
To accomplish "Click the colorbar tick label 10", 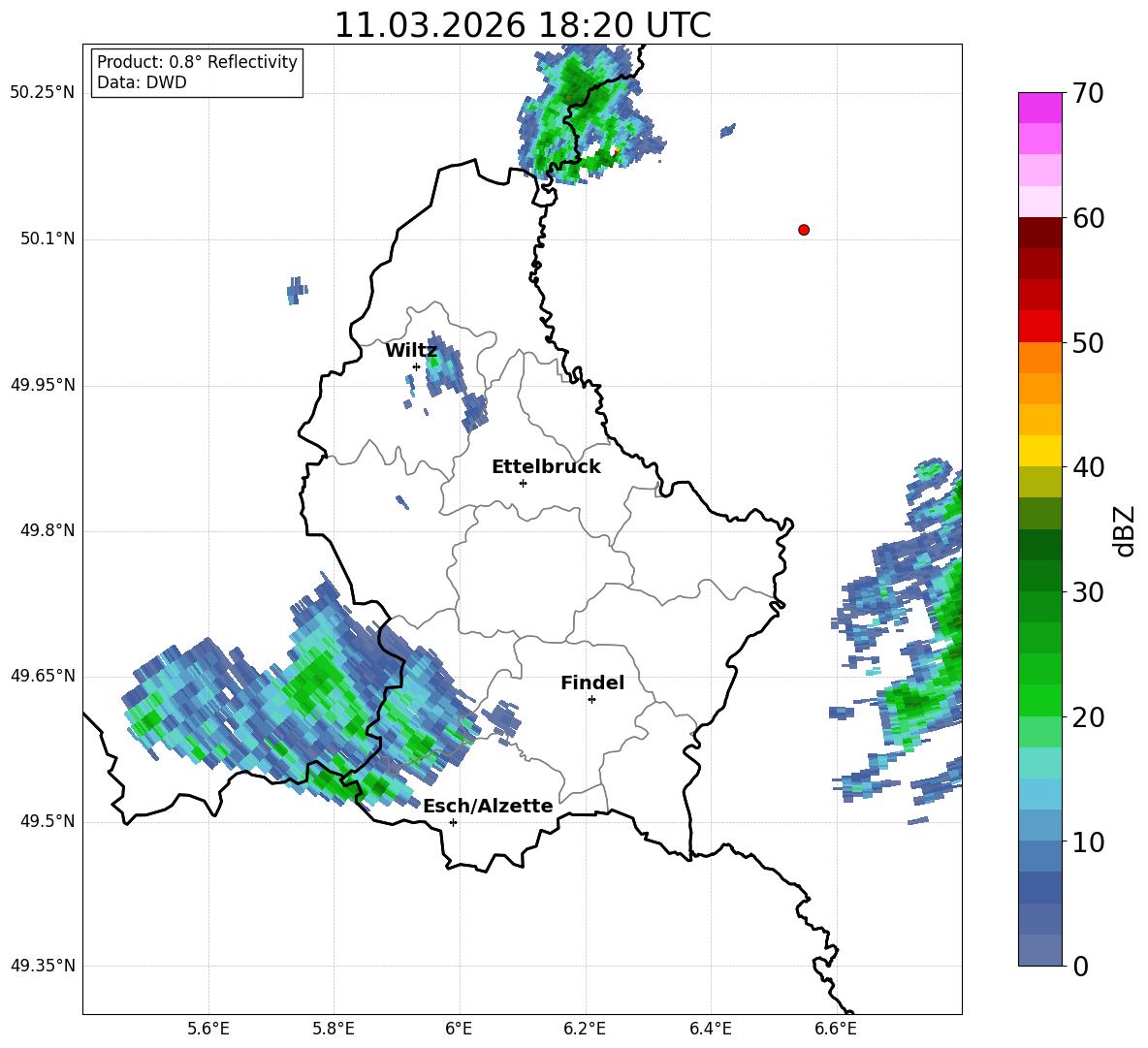I will click(1088, 842).
